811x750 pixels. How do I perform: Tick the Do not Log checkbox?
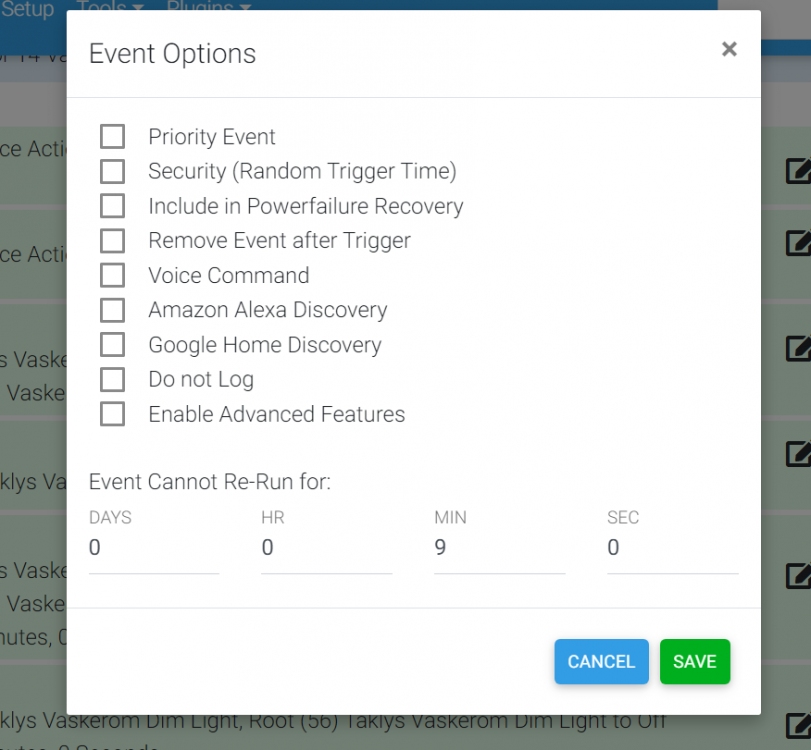click(112, 379)
